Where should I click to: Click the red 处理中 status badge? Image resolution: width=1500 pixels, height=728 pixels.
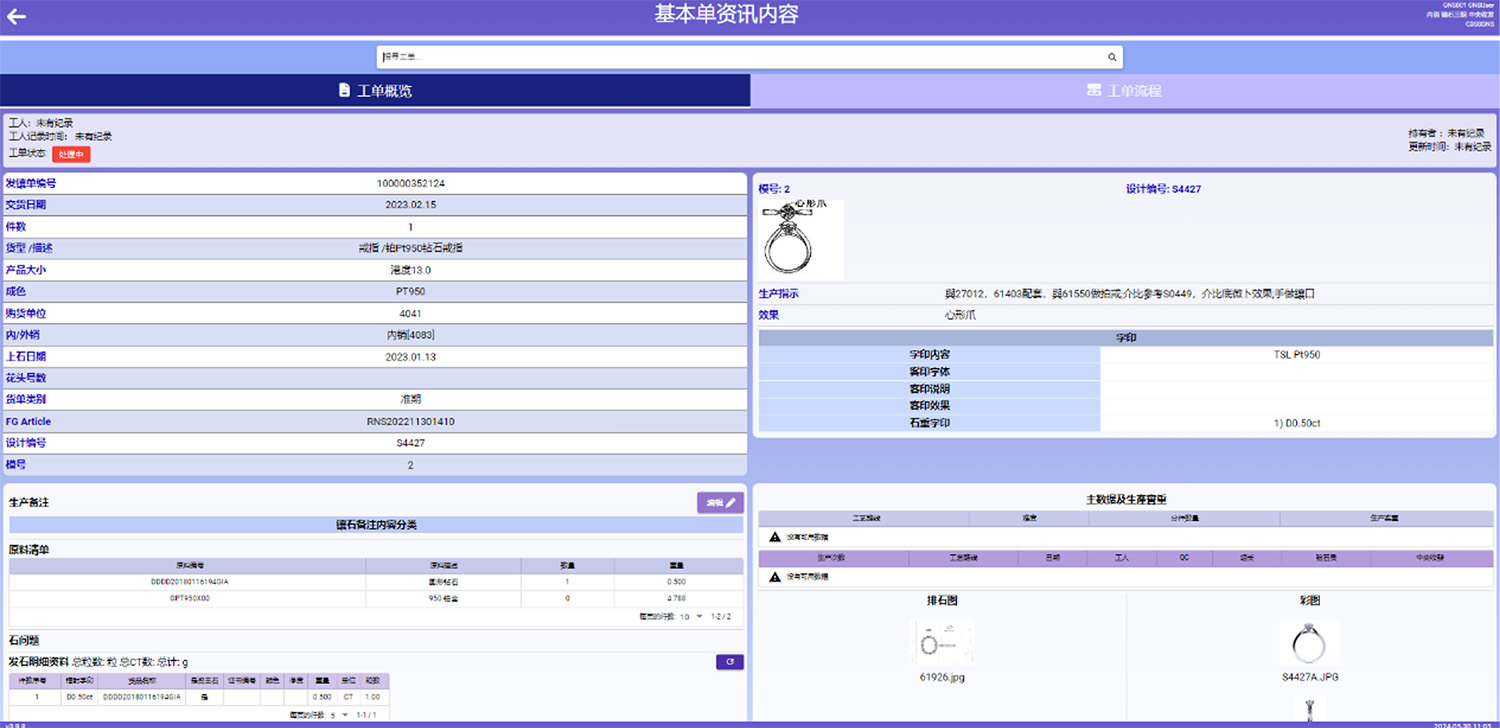(x=71, y=154)
